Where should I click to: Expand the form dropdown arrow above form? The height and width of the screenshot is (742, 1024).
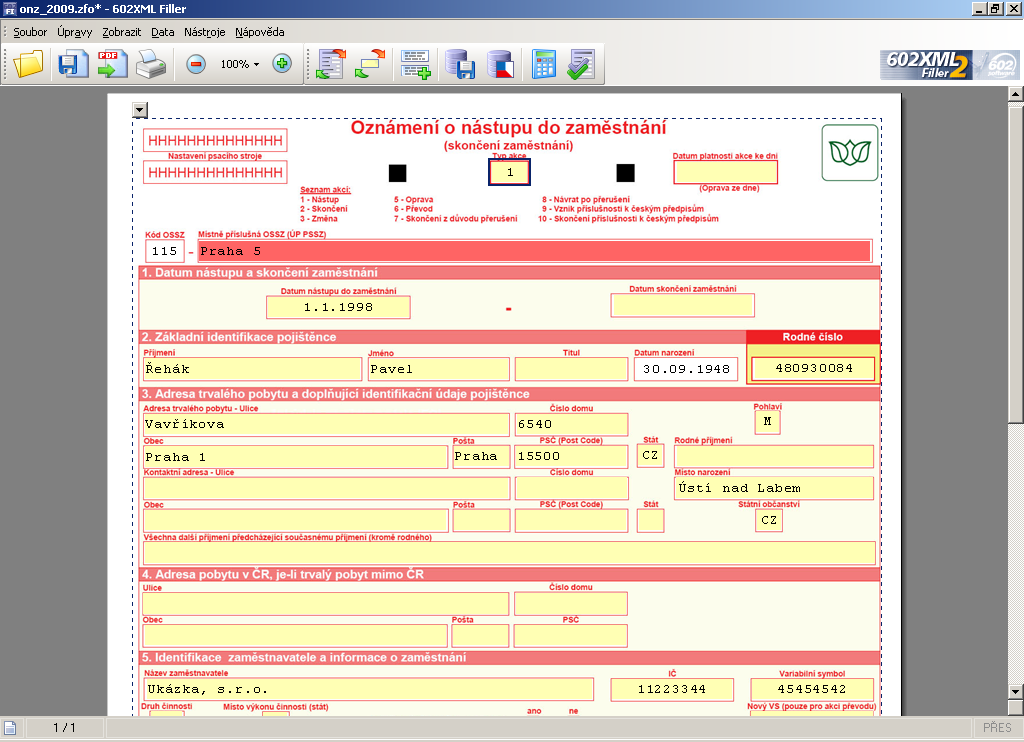click(140, 110)
